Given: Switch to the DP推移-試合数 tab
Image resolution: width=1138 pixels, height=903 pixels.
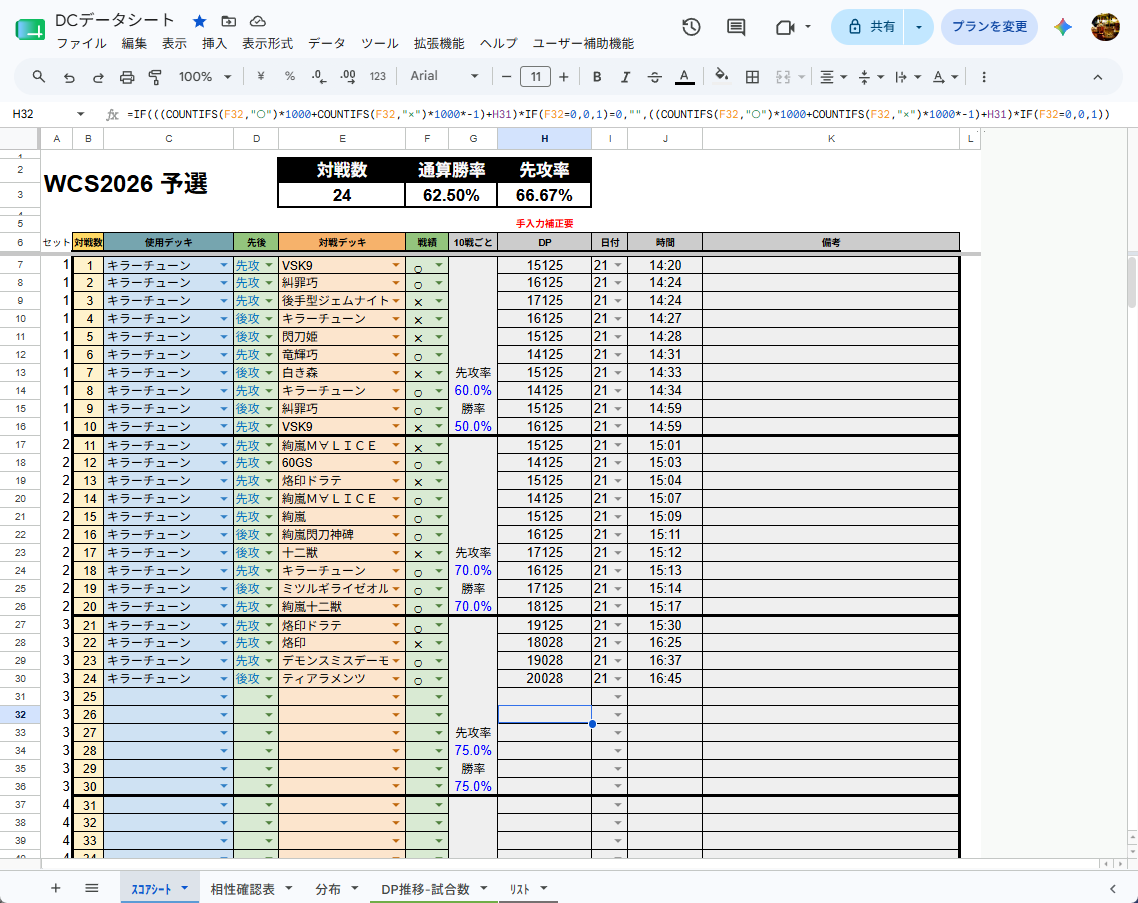Looking at the screenshot, I should (x=425, y=889).
